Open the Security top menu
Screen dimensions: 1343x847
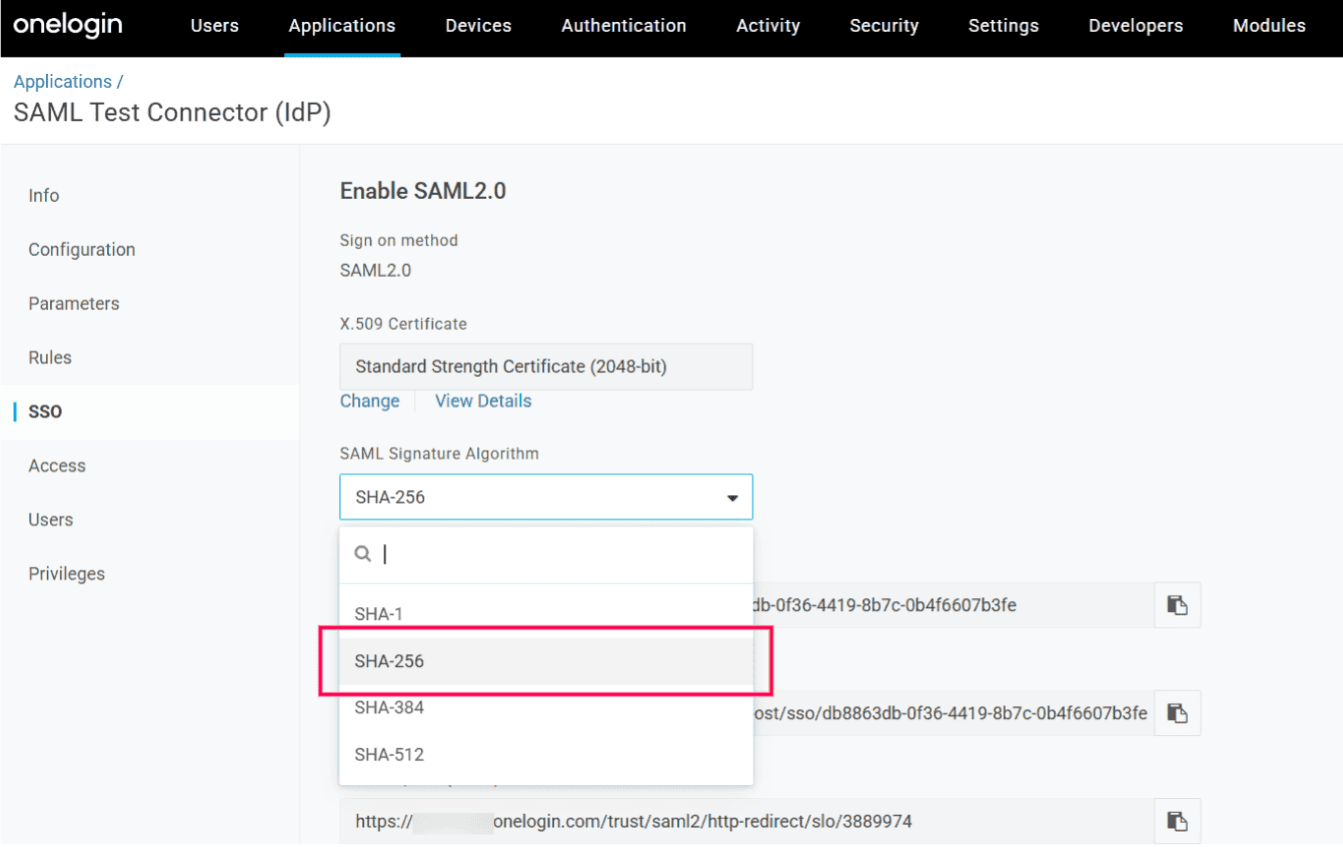point(884,26)
